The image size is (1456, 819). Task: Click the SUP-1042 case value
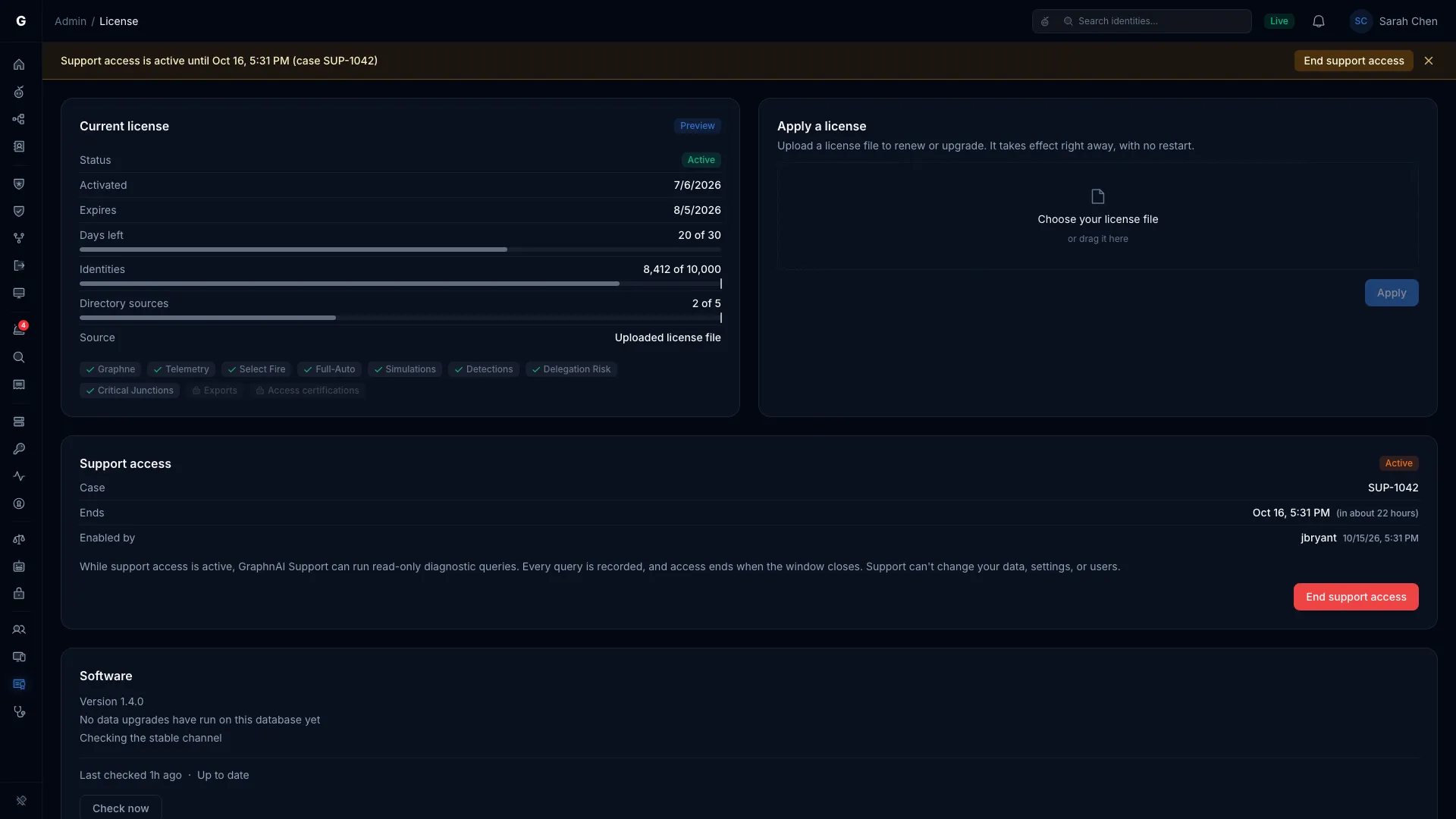1393,488
